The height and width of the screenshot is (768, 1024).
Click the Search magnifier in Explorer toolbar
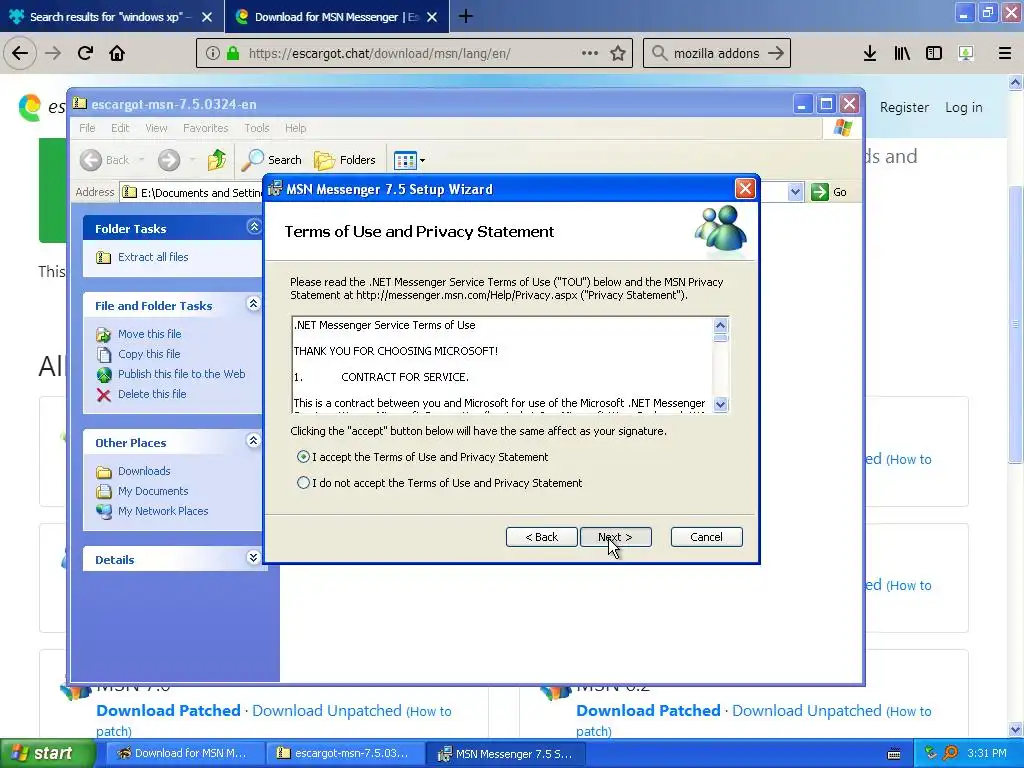252,160
